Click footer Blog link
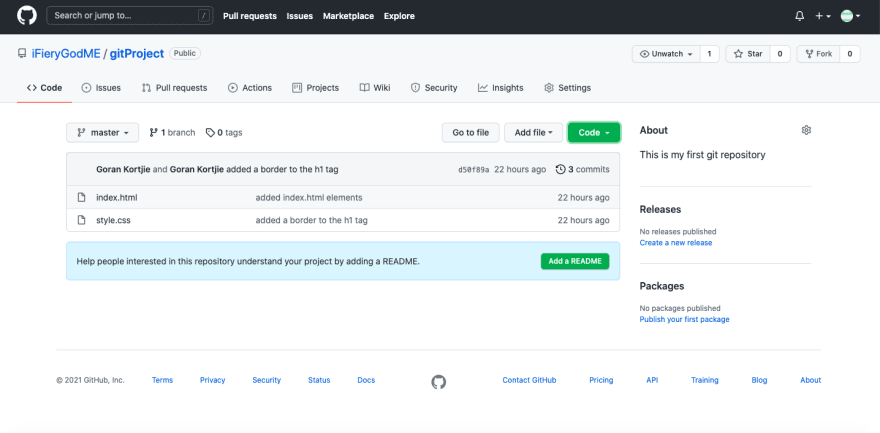This screenshot has height=433, width=880. [759, 380]
